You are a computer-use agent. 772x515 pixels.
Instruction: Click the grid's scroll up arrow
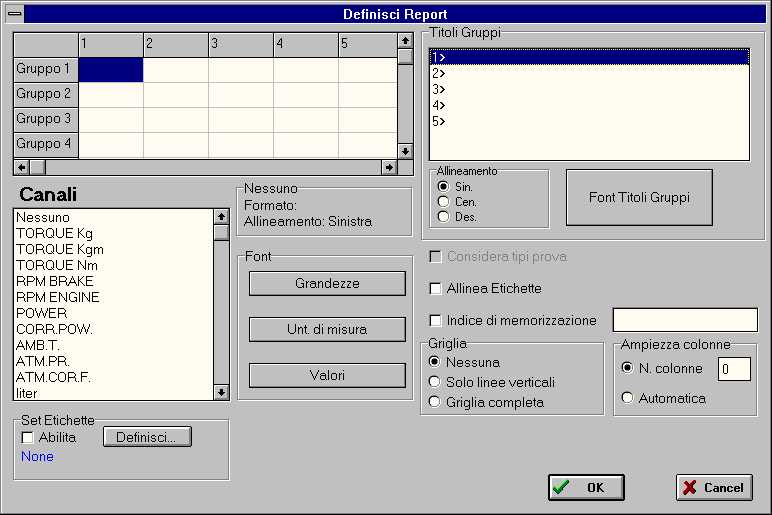(405, 41)
